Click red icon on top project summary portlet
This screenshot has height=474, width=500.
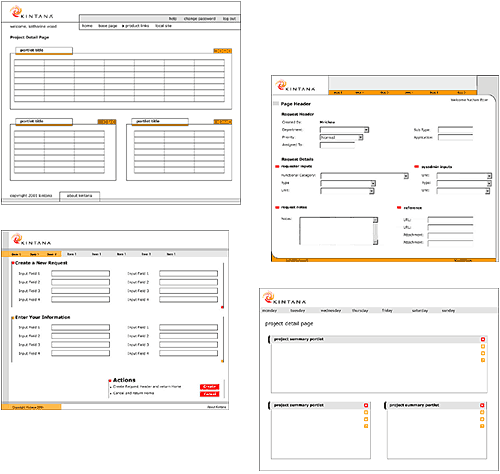[483, 339]
